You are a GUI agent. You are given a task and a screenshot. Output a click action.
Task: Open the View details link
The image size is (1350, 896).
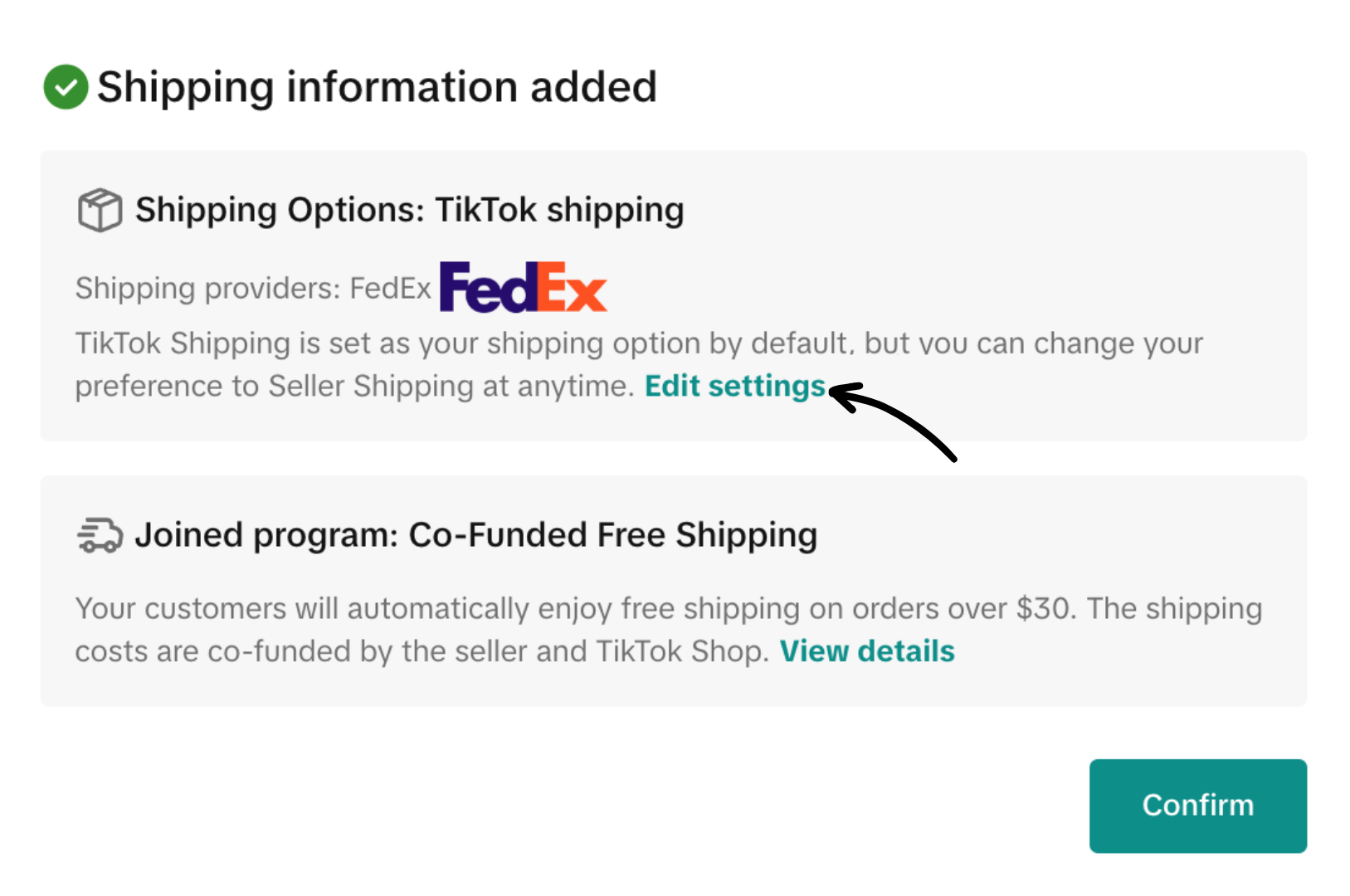click(867, 651)
